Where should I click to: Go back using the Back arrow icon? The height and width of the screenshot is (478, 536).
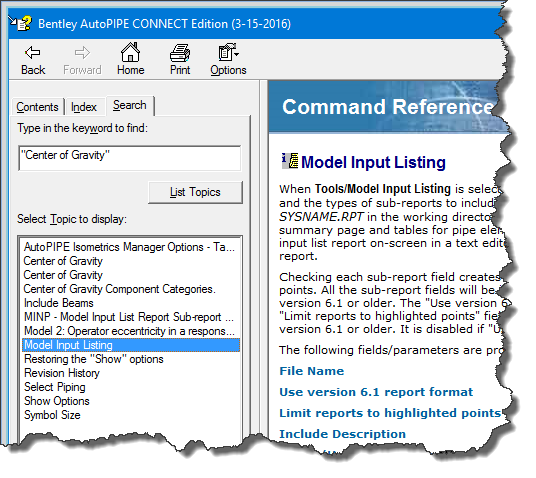coord(33,53)
